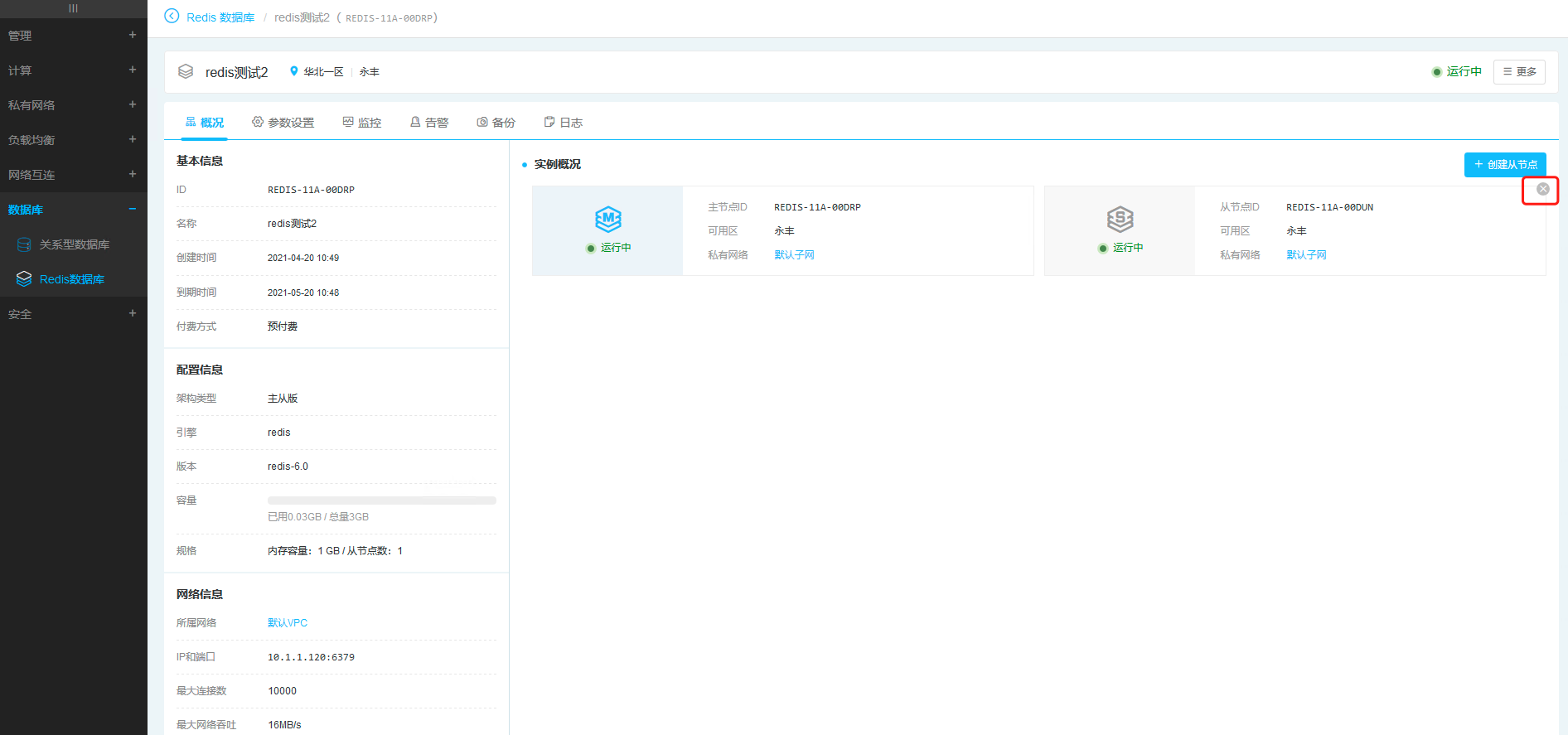Switch to the 监控 tab
Screen dimensions: 1568x735
click(x=362, y=123)
